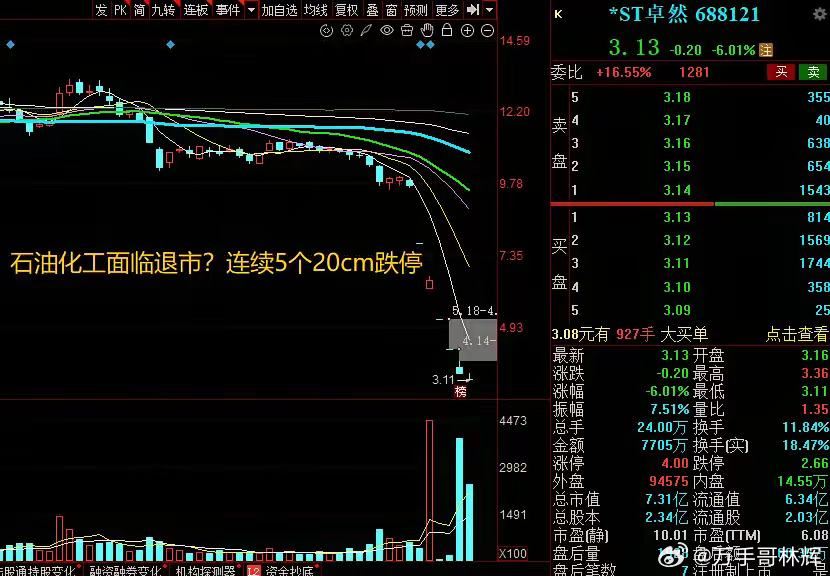Click the 发 toolbar button

click(x=101, y=10)
